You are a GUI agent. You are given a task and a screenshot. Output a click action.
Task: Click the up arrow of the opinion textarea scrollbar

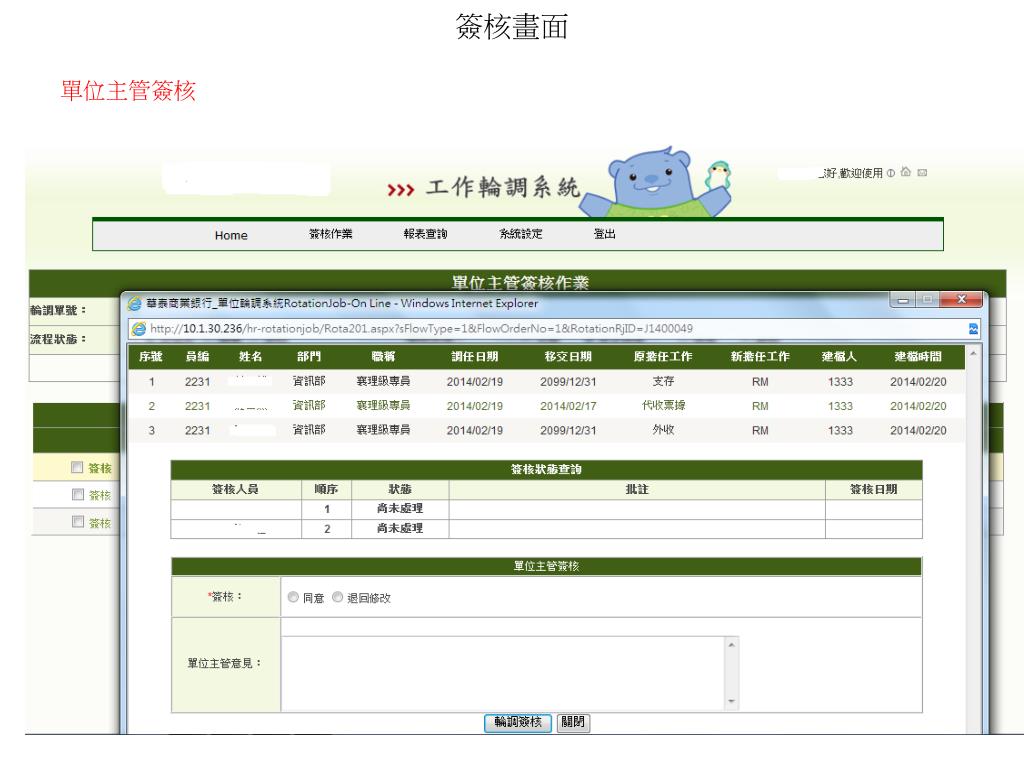point(731,645)
